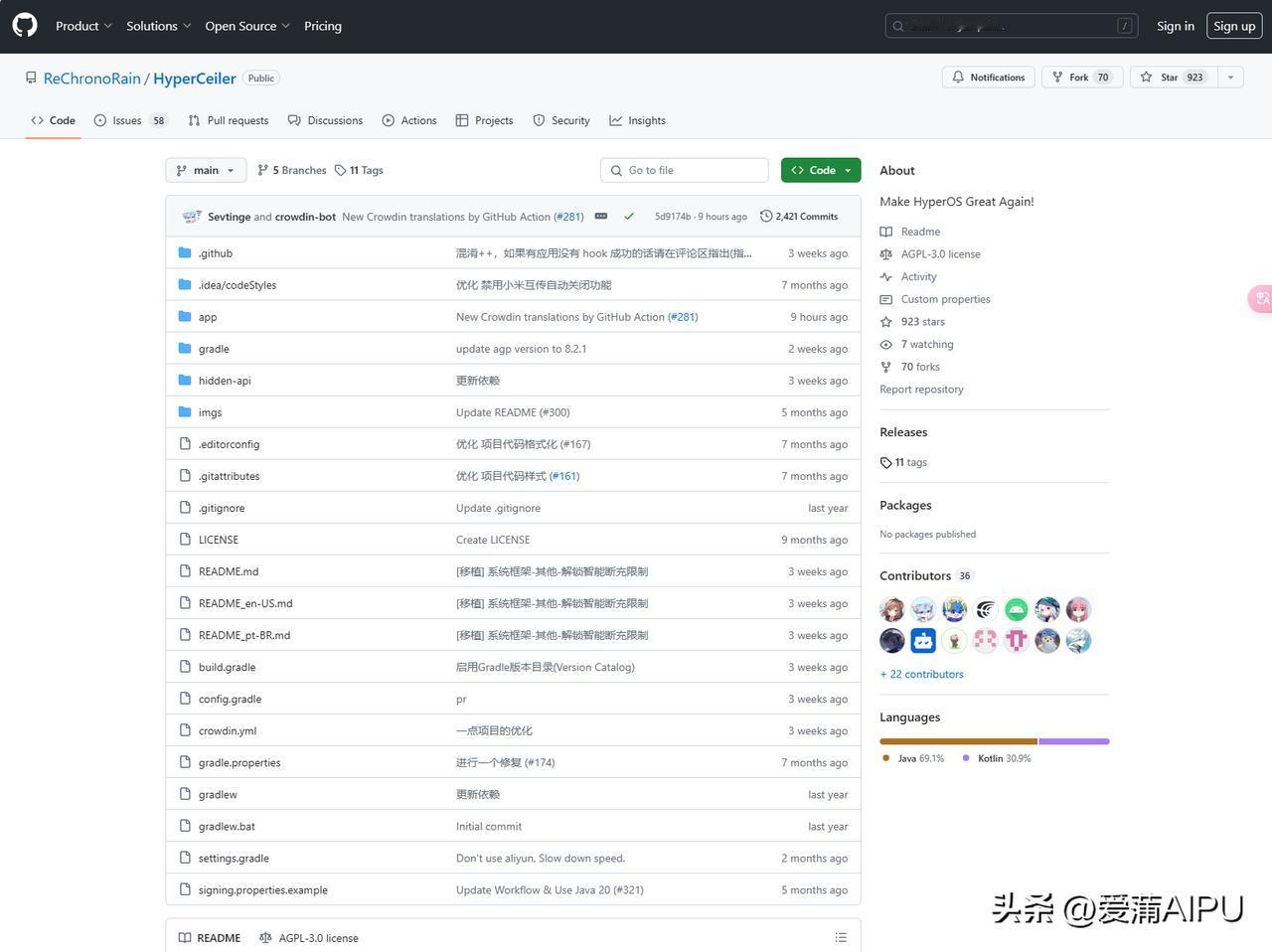The image size is (1272, 952).
Task: Open the .github folder
Action: pos(216,253)
